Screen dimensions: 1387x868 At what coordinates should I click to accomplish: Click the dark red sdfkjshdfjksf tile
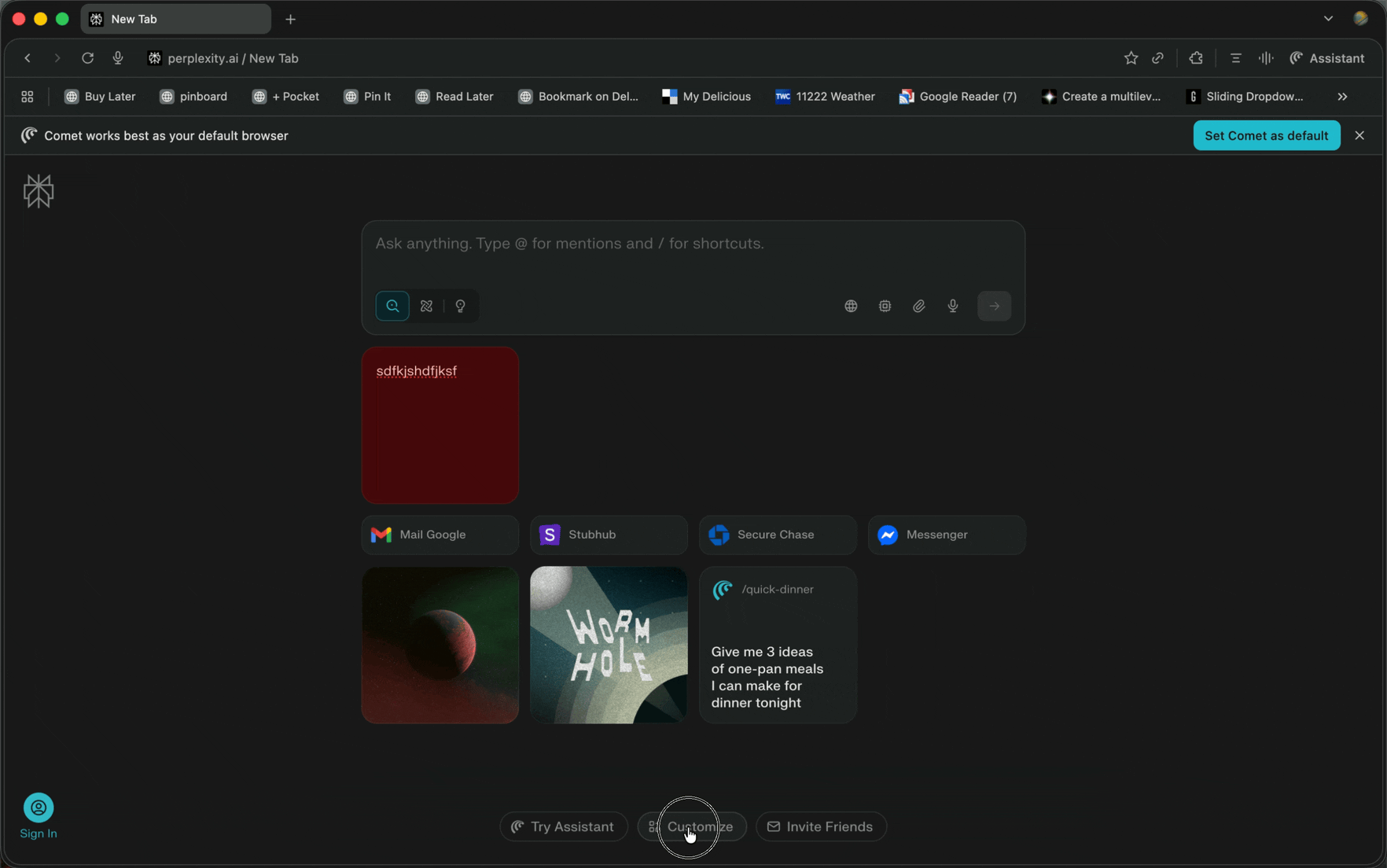440,425
